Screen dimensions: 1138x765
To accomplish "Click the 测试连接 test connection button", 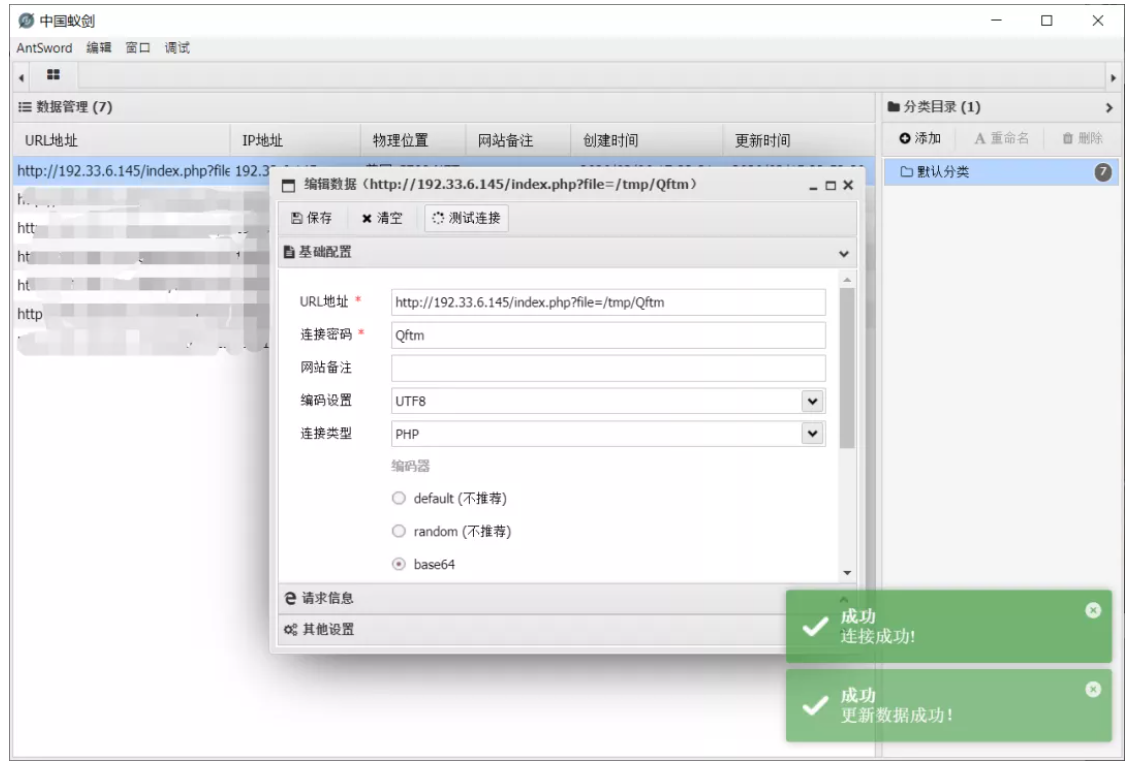I will click(467, 218).
